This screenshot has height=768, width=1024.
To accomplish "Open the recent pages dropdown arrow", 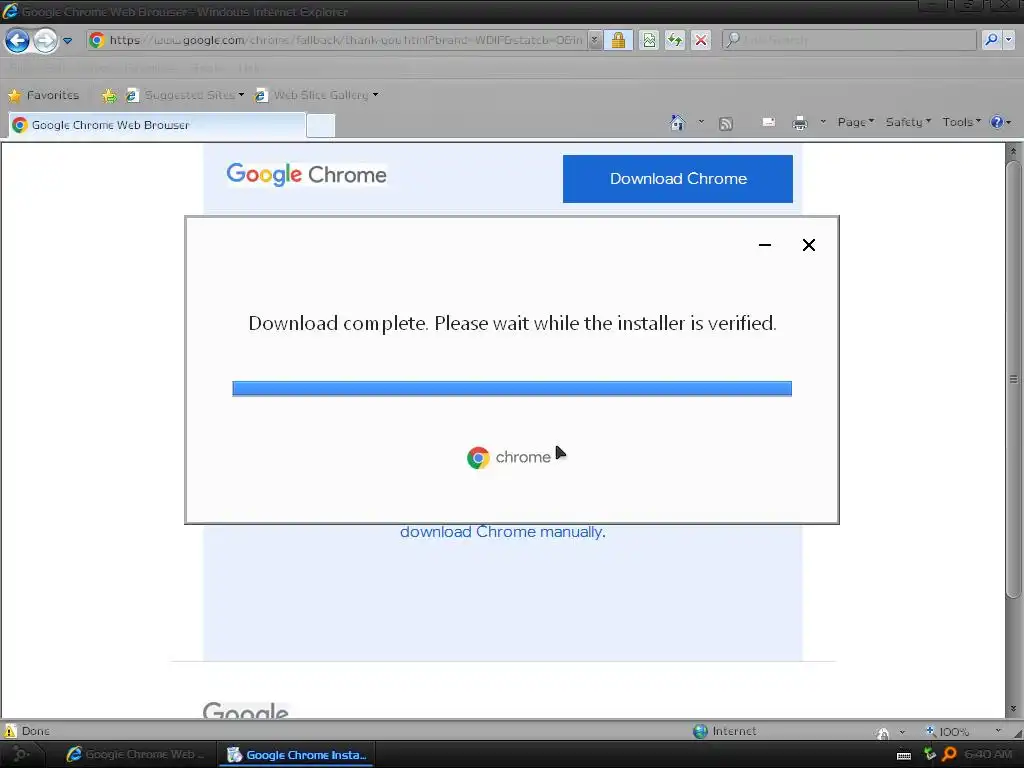I will click(x=67, y=40).
